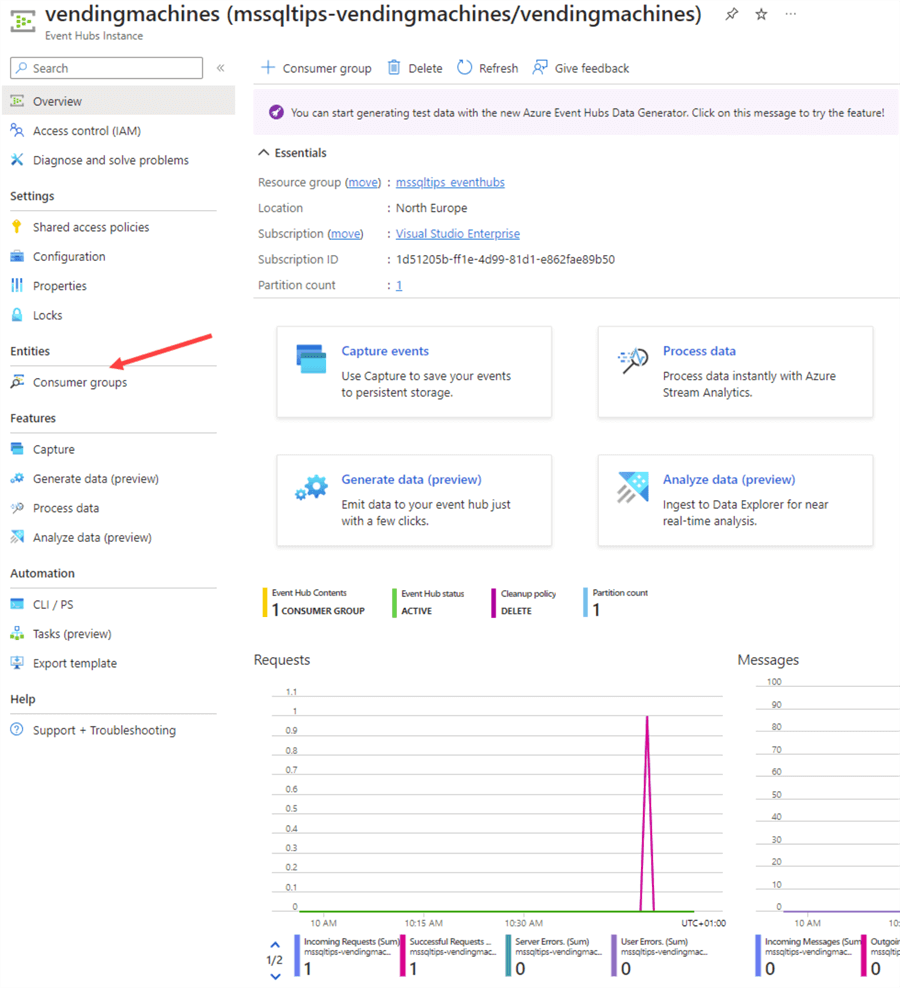Click the Export template icon
The image size is (900, 988).
coord(17,663)
